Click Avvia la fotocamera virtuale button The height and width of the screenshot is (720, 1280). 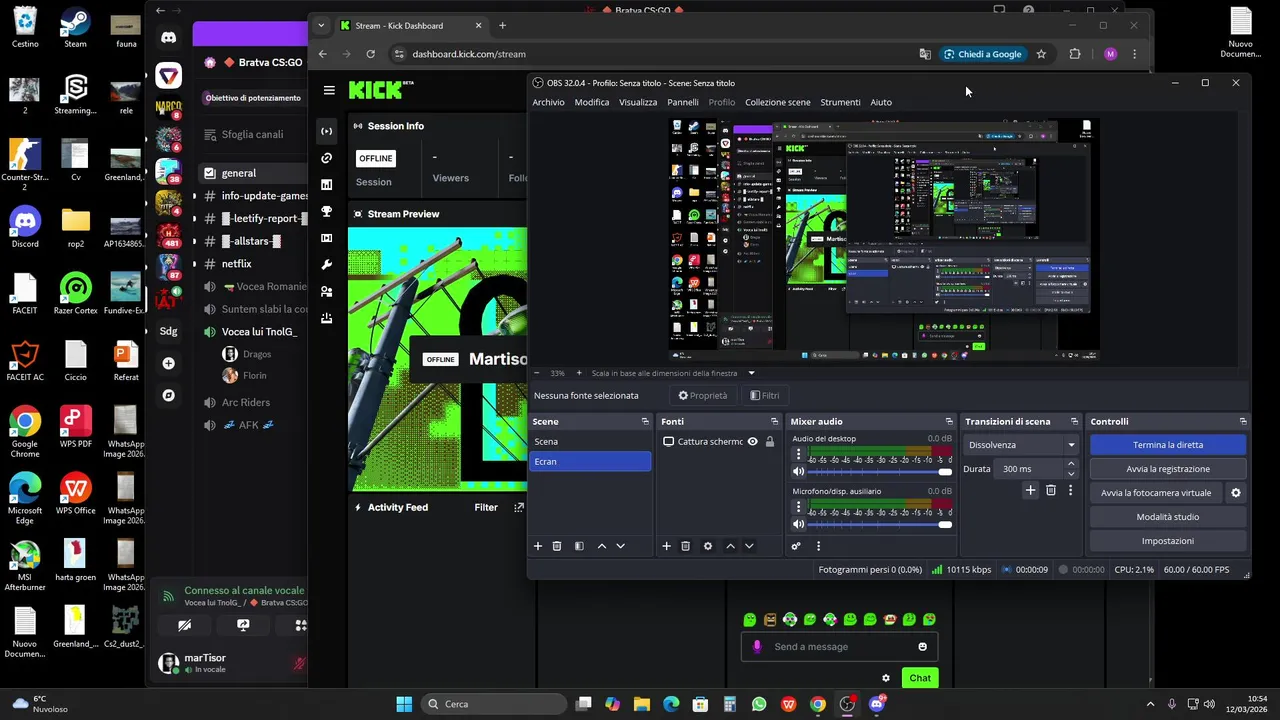(x=1156, y=493)
